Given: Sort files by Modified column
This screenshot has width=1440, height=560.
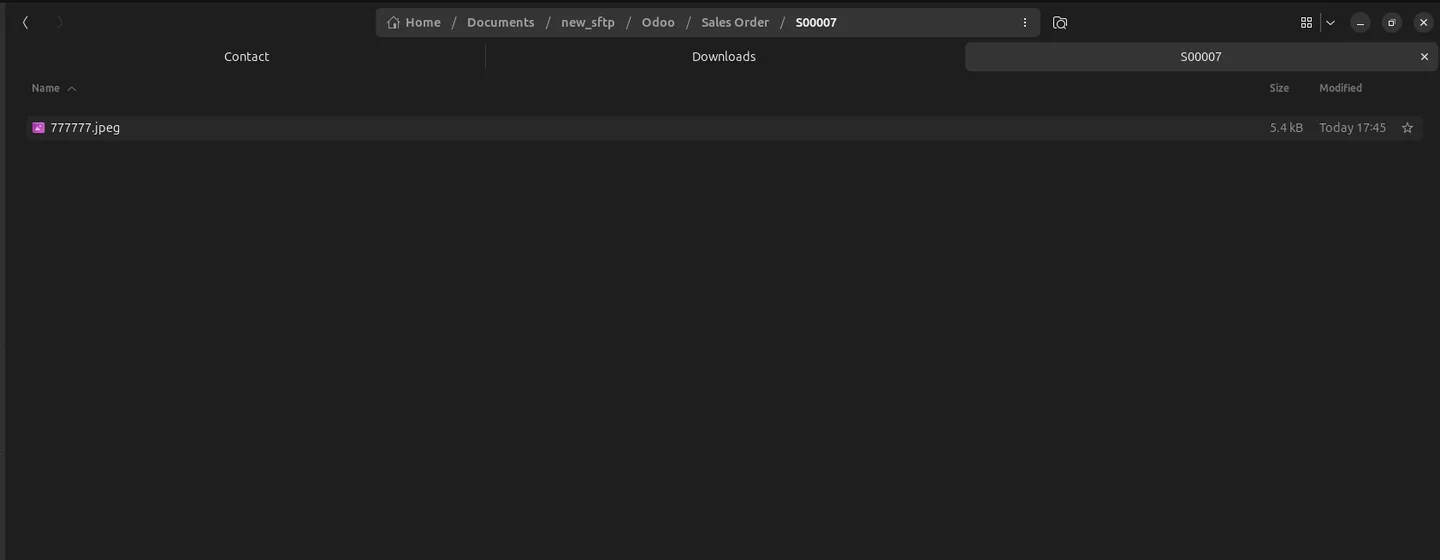Looking at the screenshot, I should tap(1340, 88).
